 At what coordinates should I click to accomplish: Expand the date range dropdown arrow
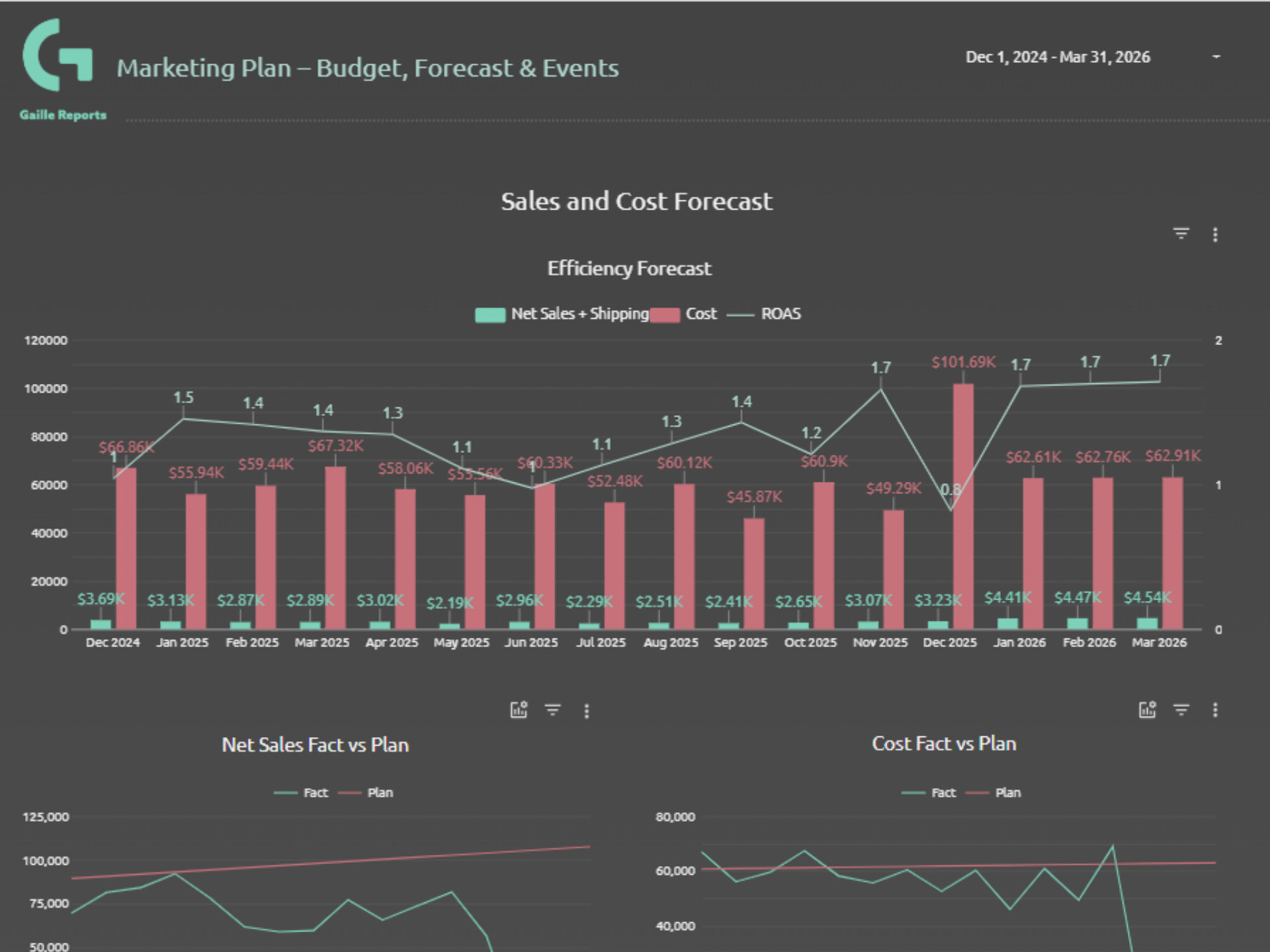click(x=1216, y=57)
